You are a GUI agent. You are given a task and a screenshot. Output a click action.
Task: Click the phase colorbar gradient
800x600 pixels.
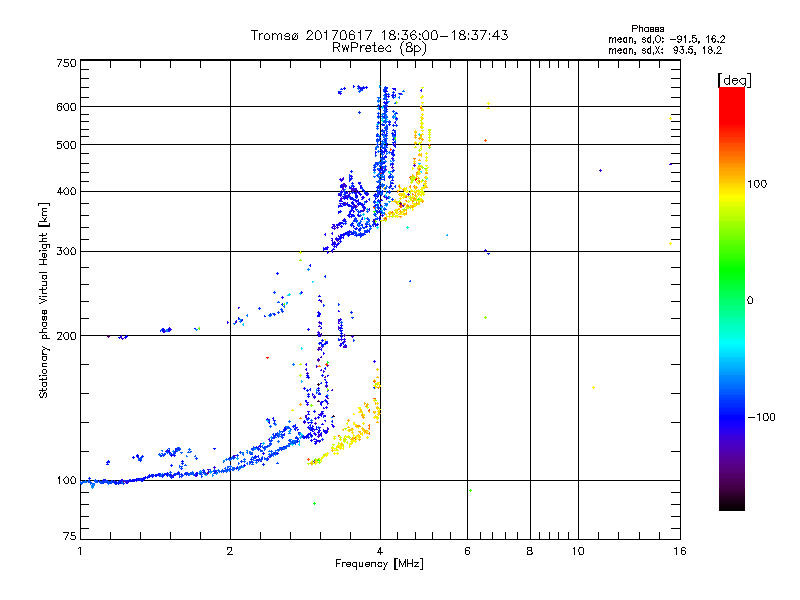click(x=732, y=299)
